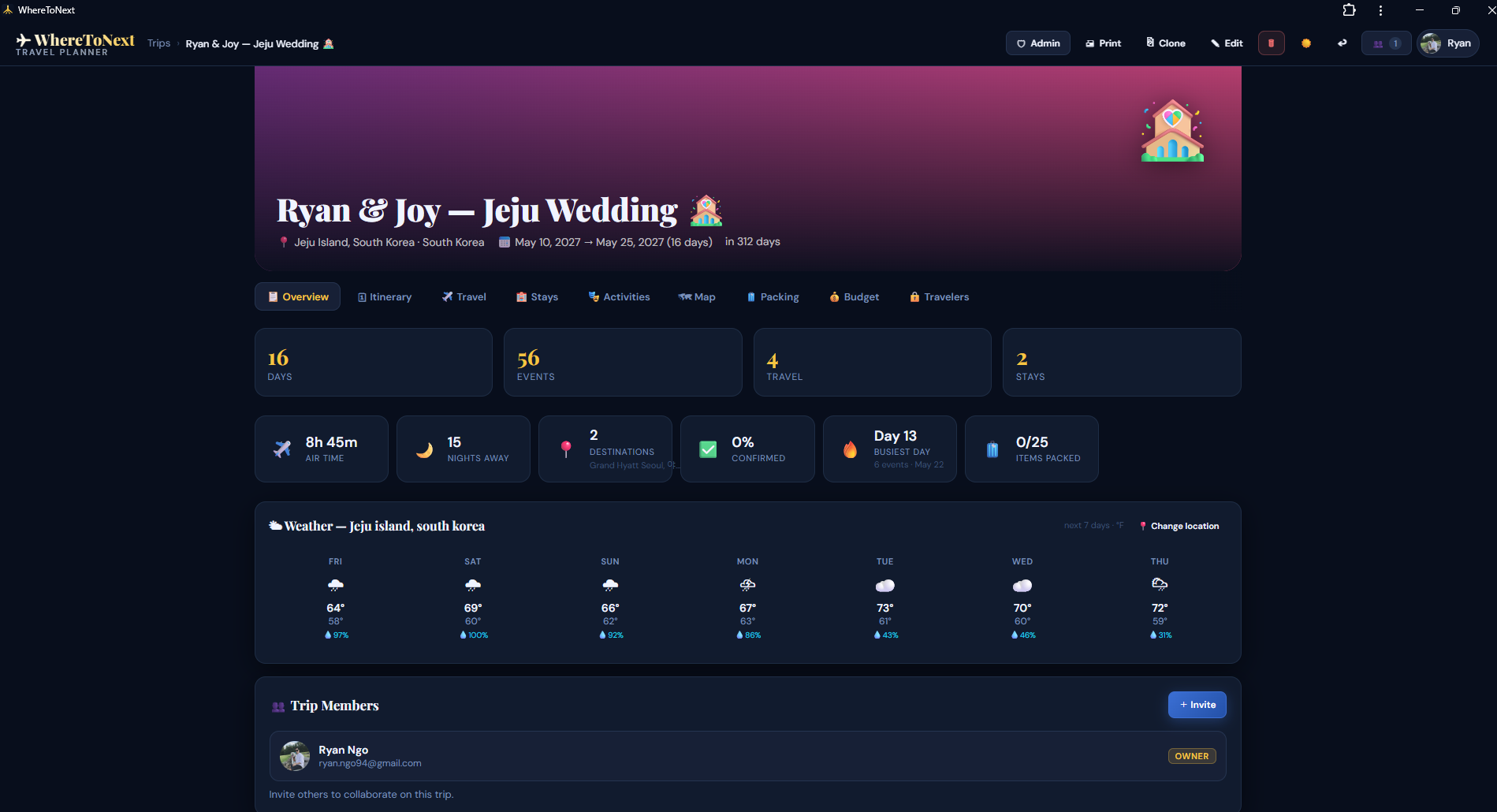Click the moon Nights Away icon

point(424,449)
